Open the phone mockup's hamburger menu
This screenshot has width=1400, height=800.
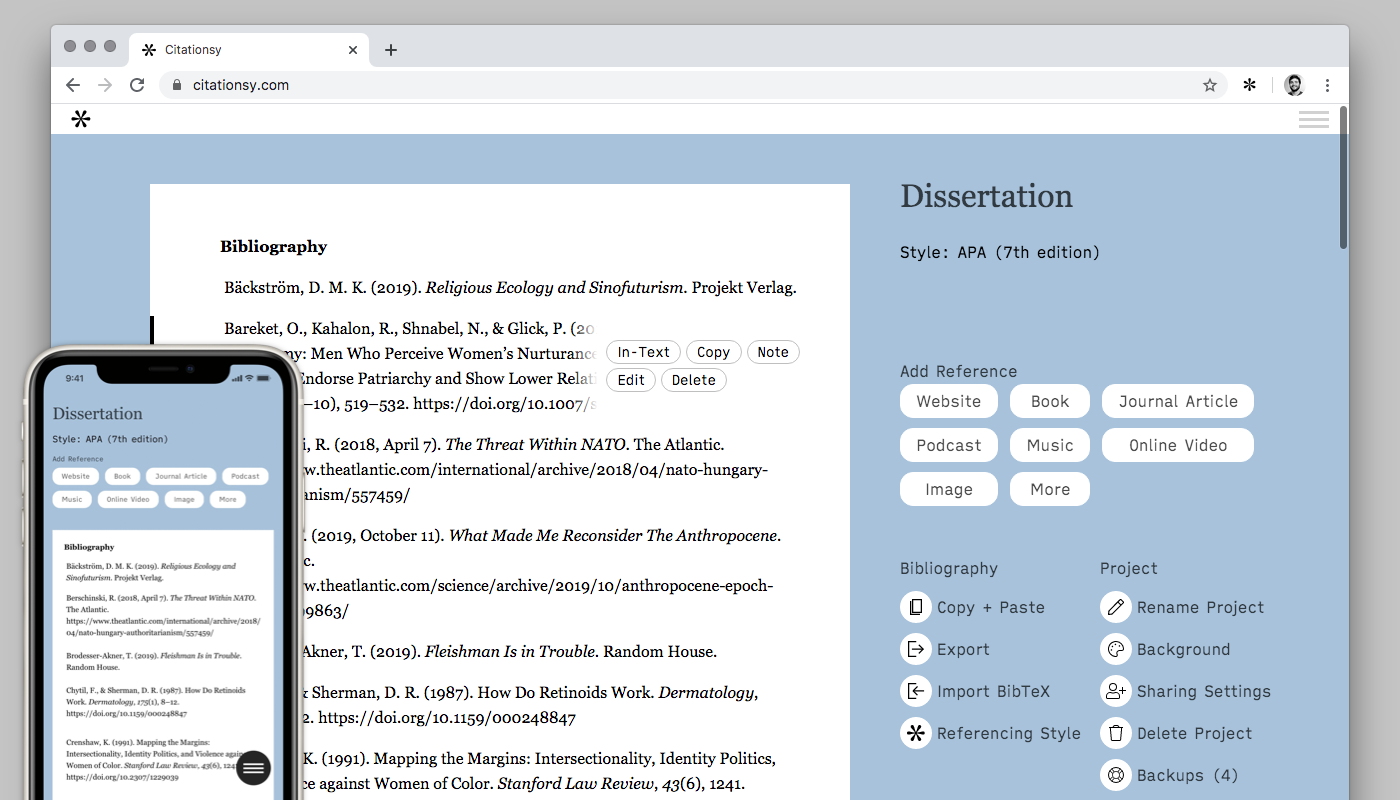tap(253, 768)
